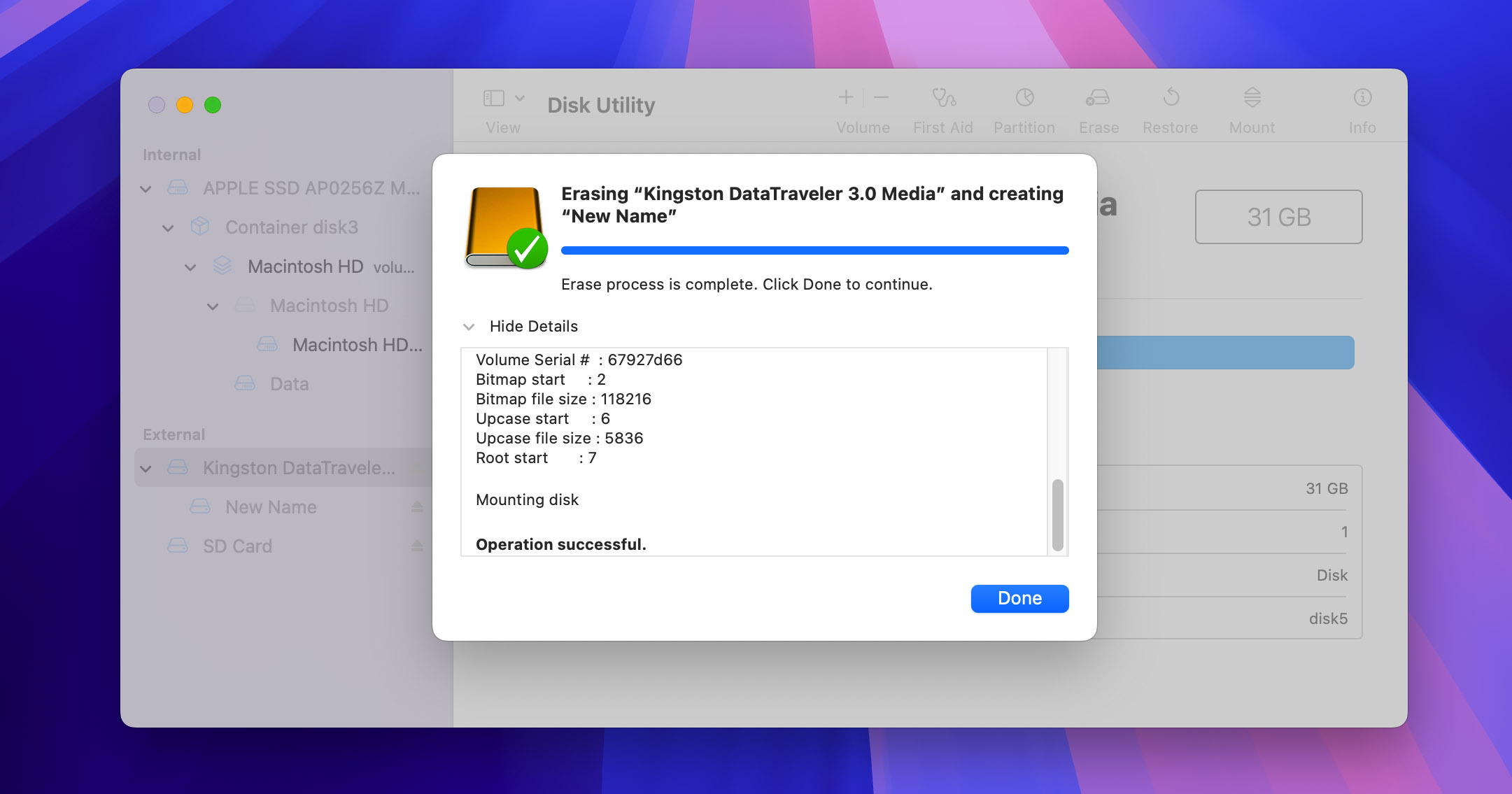1512x794 pixels.
Task: Click the Internal section header
Action: pyautogui.click(x=171, y=155)
